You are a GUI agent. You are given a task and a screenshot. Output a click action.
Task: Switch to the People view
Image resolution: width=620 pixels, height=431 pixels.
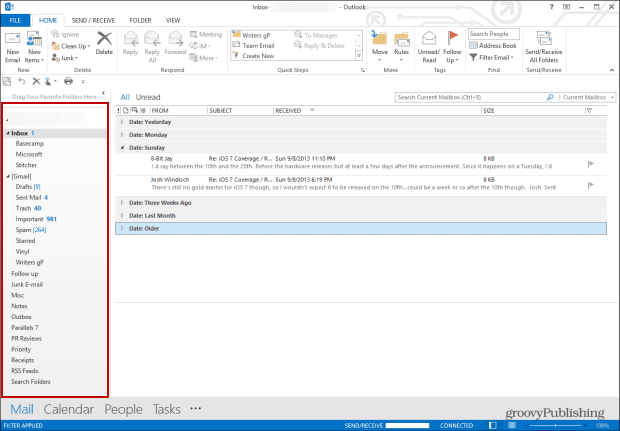pos(123,409)
